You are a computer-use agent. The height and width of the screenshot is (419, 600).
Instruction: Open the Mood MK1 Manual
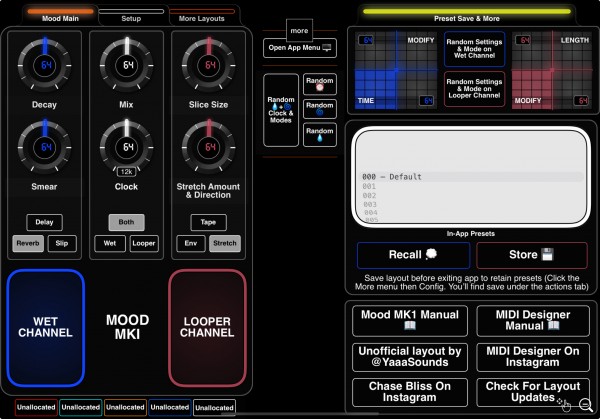tap(410, 321)
